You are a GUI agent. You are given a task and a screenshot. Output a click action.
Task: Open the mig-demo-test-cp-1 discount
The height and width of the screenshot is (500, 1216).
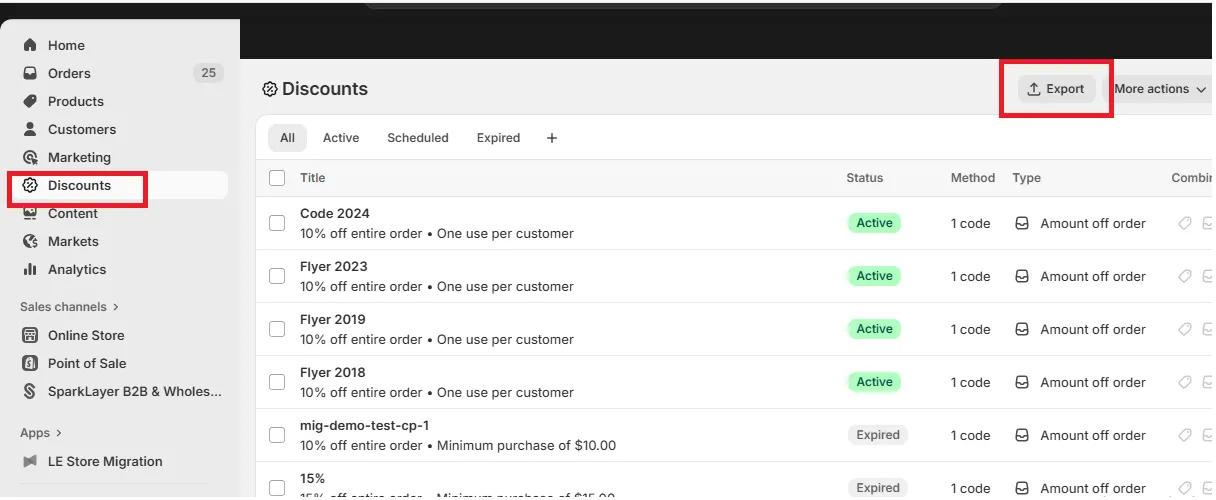(x=364, y=425)
